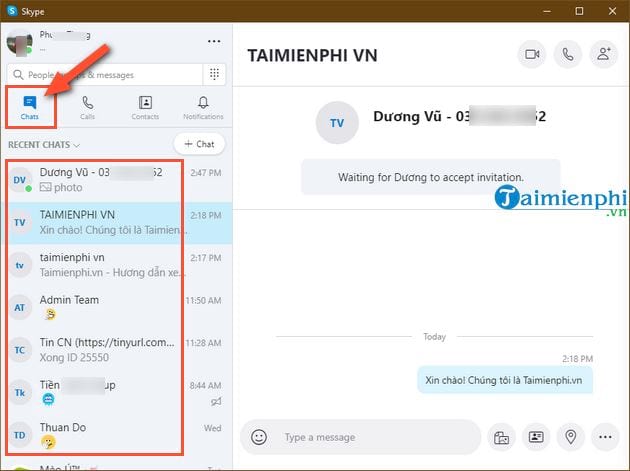Click the muted notification icon on Tiến chat

click(x=216, y=401)
